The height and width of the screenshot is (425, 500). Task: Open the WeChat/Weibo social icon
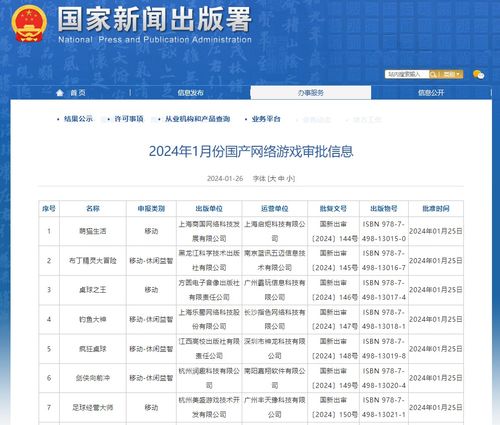478,74
